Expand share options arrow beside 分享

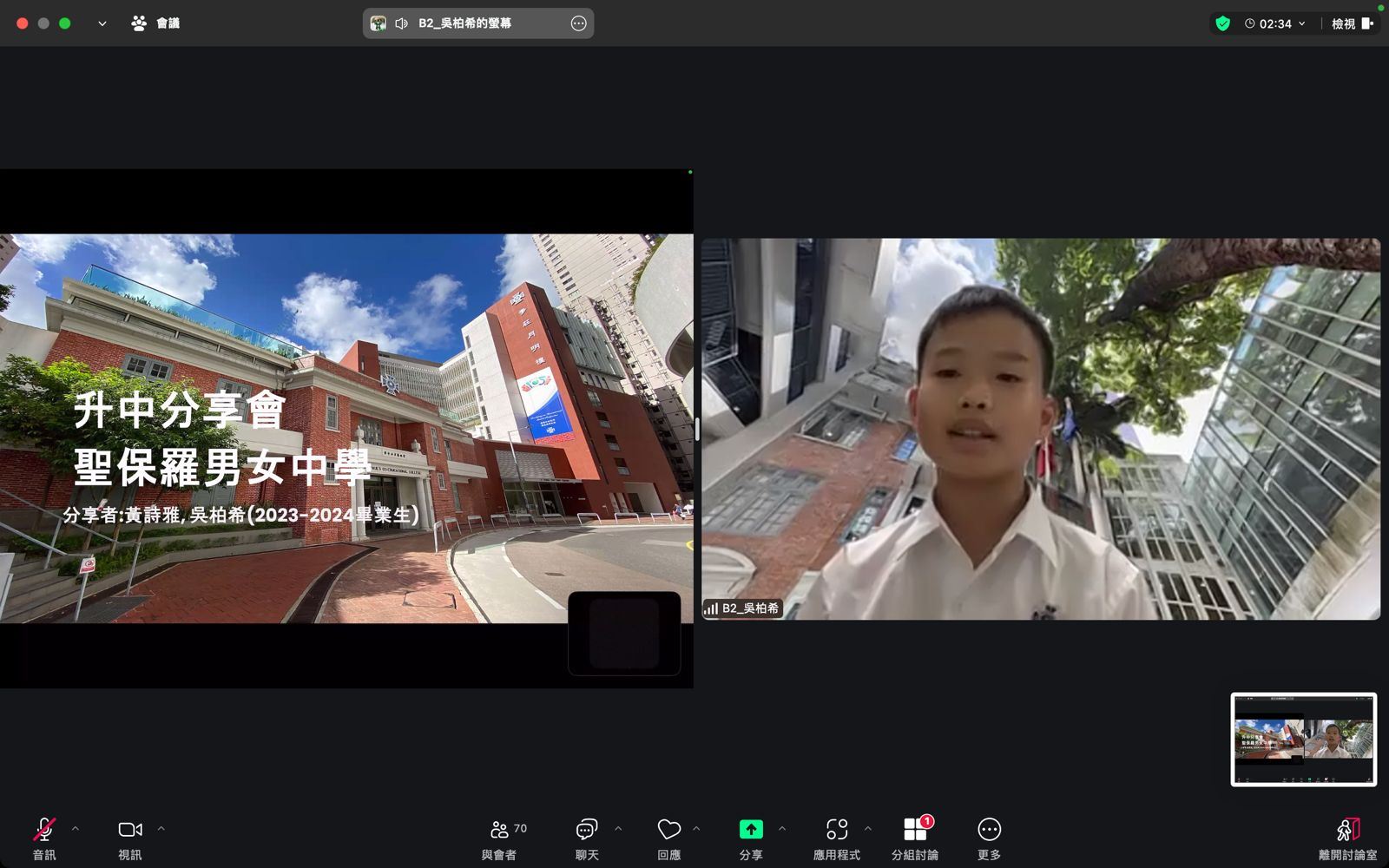click(782, 829)
